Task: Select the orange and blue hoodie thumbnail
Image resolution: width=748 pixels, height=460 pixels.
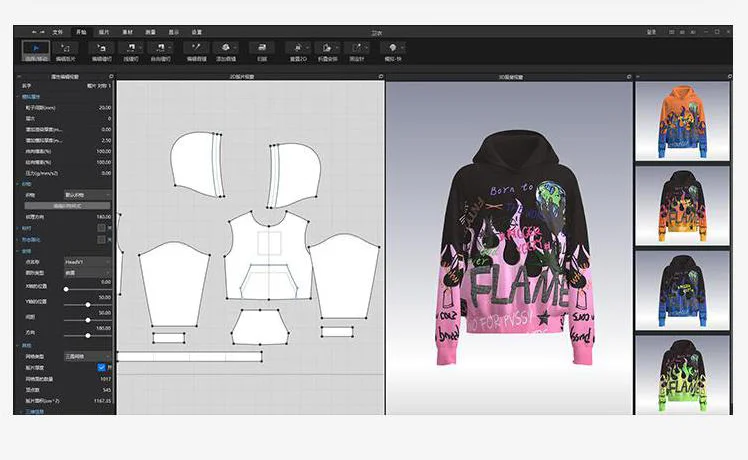Action: 672,120
